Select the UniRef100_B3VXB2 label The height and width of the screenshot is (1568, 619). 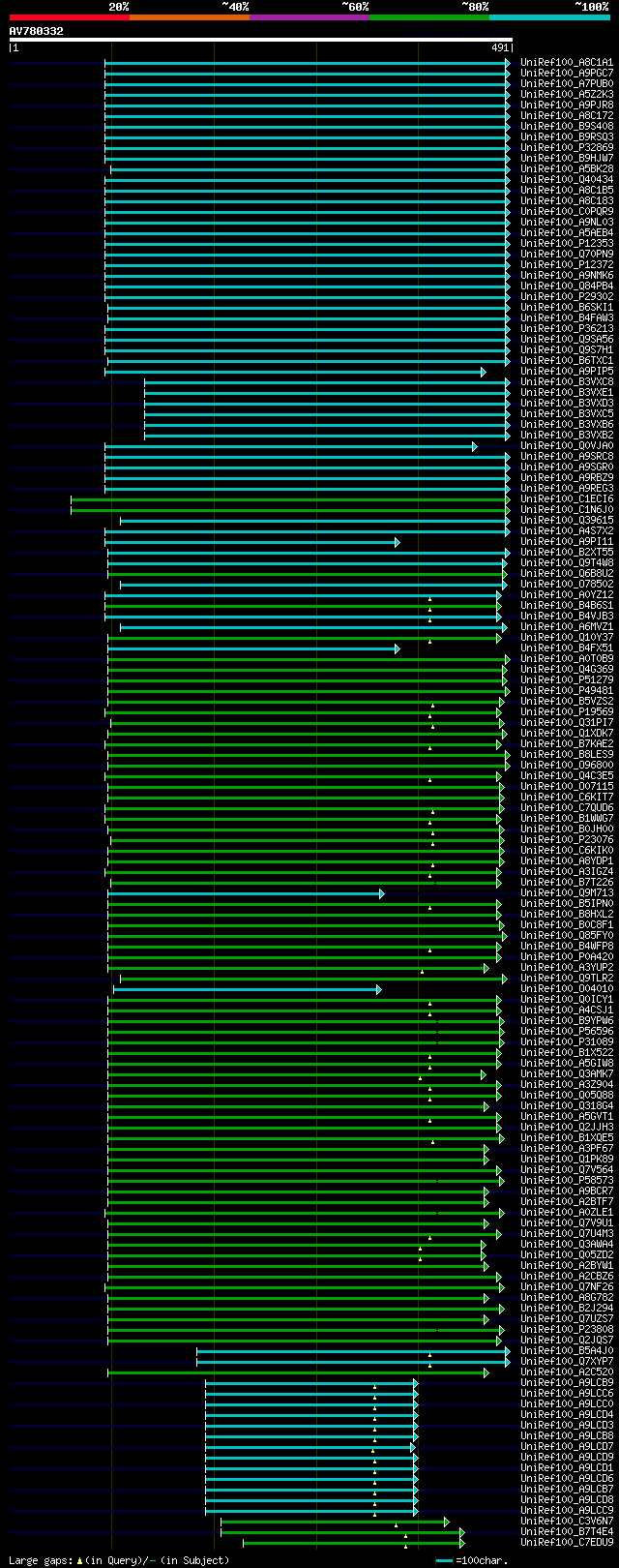tap(567, 436)
